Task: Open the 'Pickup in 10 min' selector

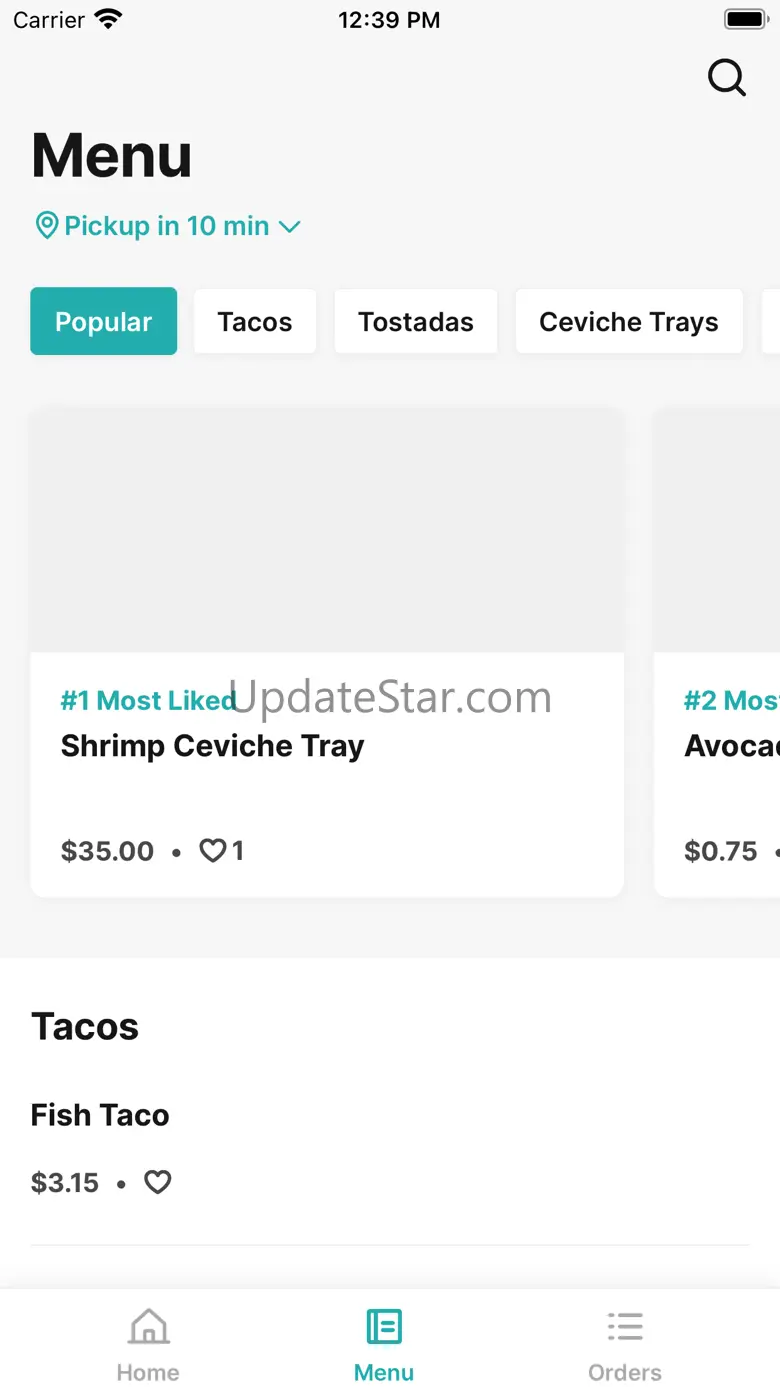Action: point(167,226)
